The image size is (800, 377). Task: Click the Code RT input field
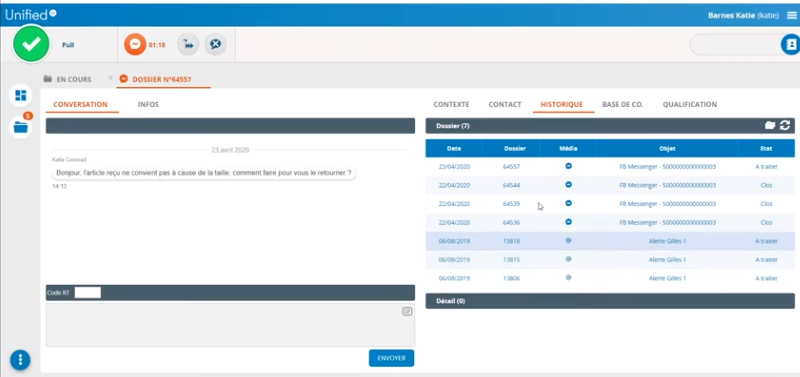click(88, 293)
